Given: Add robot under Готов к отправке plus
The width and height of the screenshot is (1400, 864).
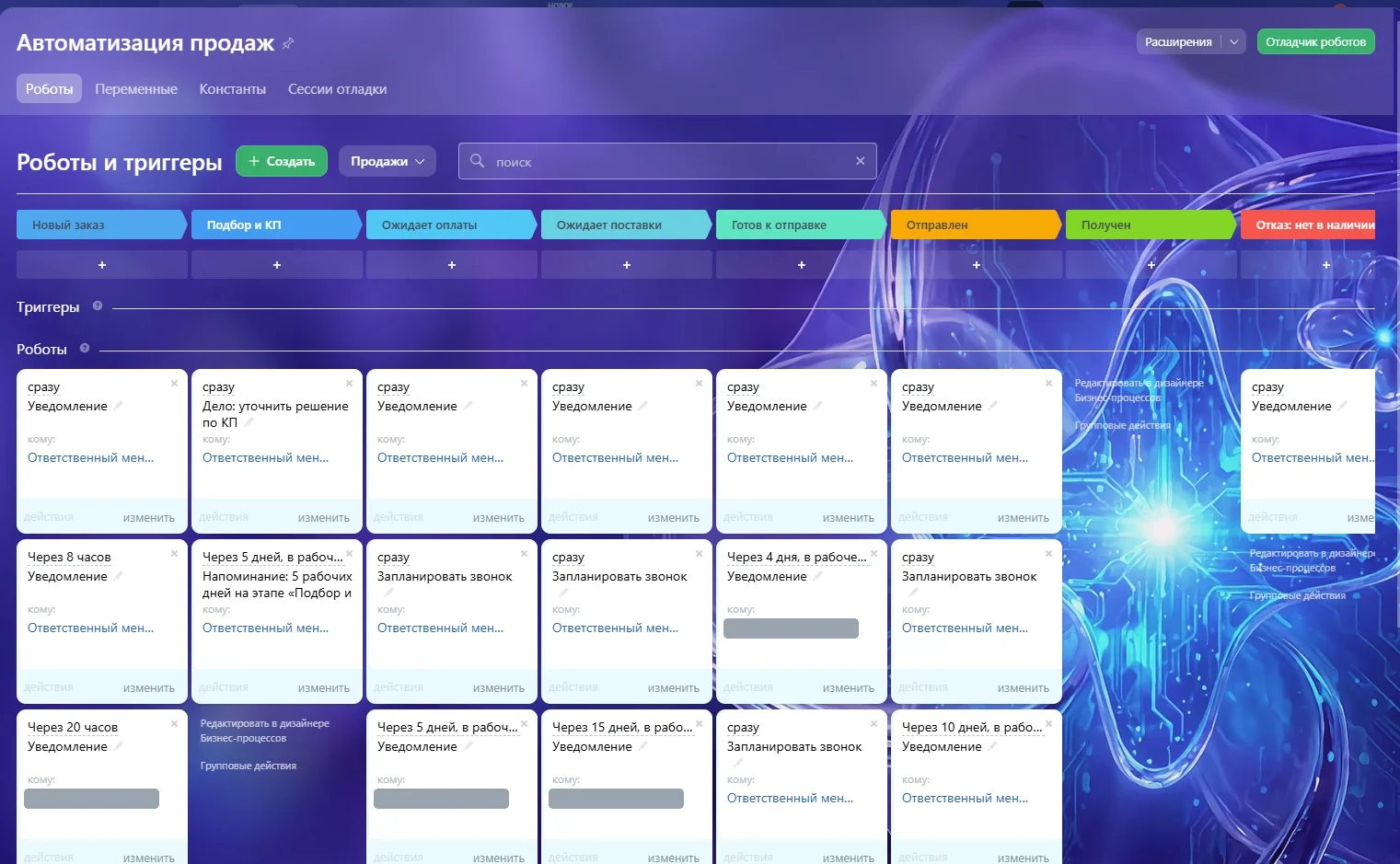Looking at the screenshot, I should (802, 265).
